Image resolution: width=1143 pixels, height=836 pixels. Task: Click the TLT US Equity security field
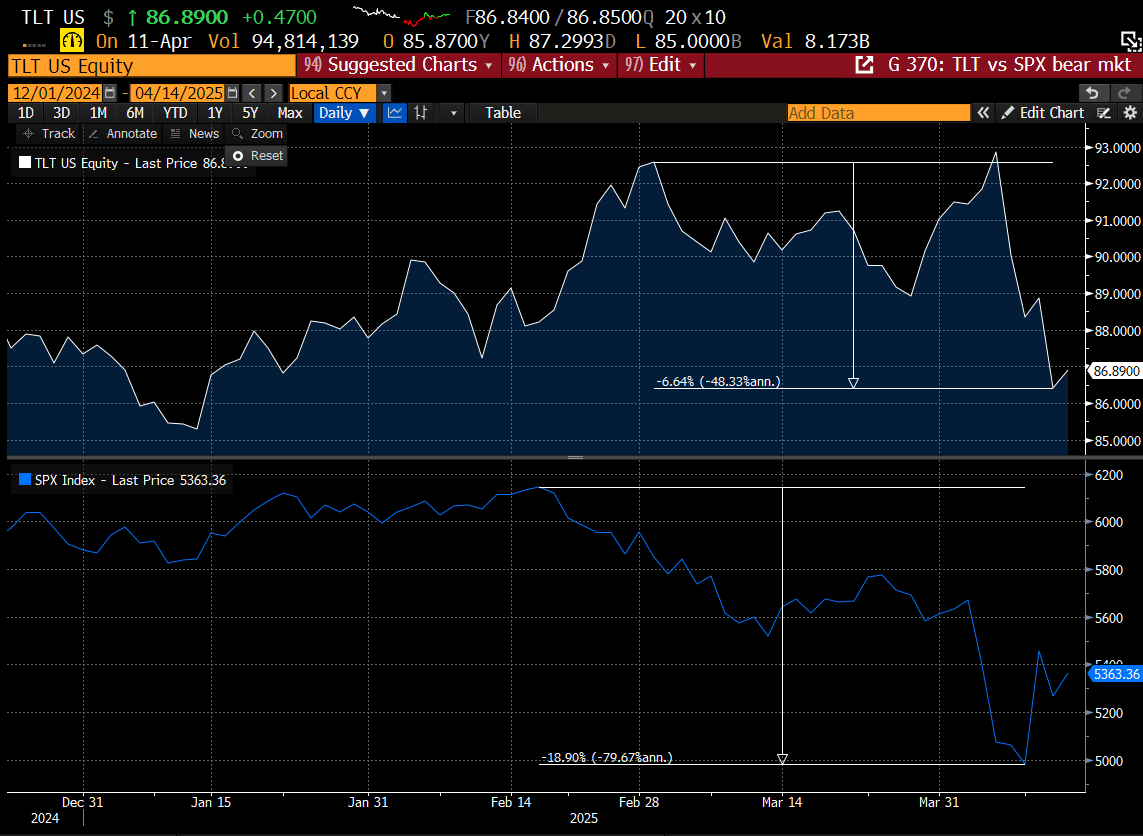click(152, 66)
